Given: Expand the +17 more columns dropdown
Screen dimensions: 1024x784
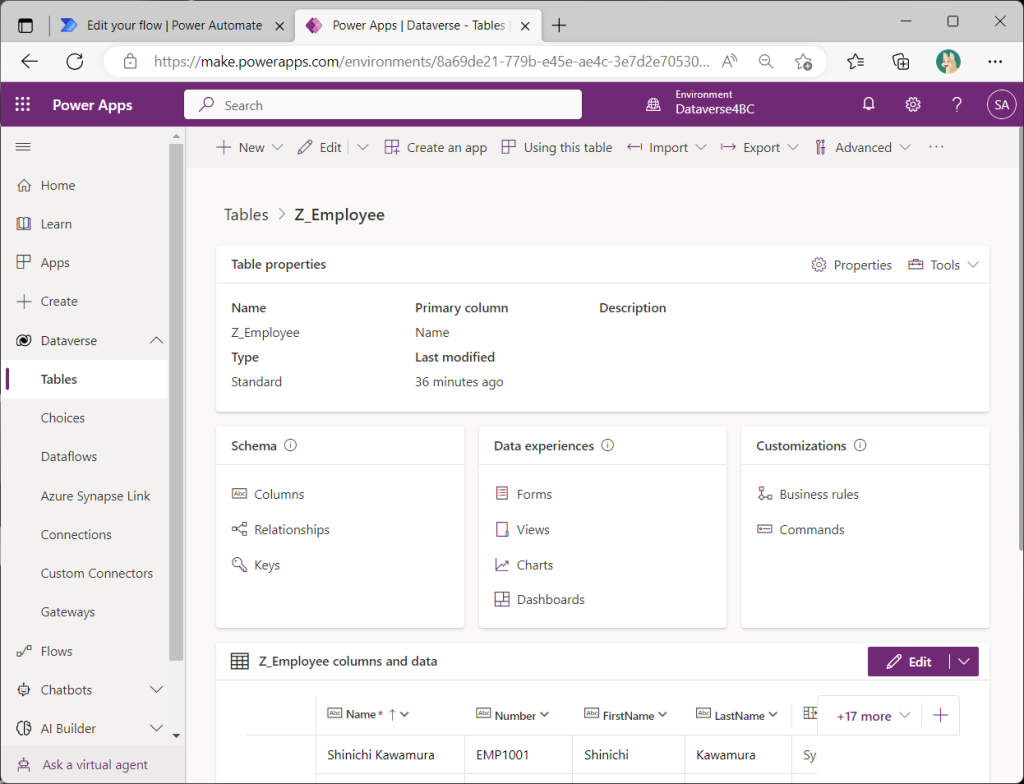Looking at the screenshot, I should coord(873,715).
